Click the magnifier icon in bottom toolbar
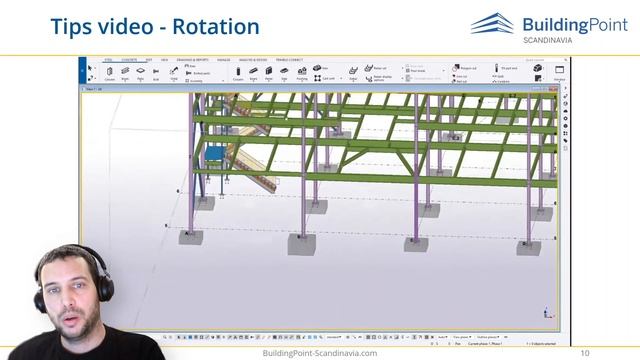The width and height of the screenshot is (640, 360). tap(165, 337)
